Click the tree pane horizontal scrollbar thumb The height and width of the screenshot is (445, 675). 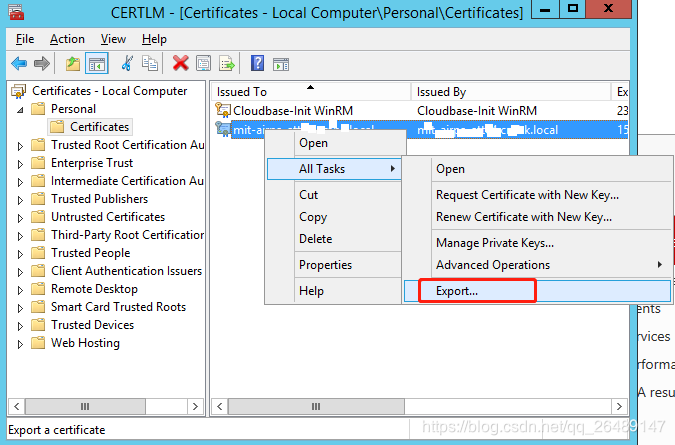pos(85,406)
